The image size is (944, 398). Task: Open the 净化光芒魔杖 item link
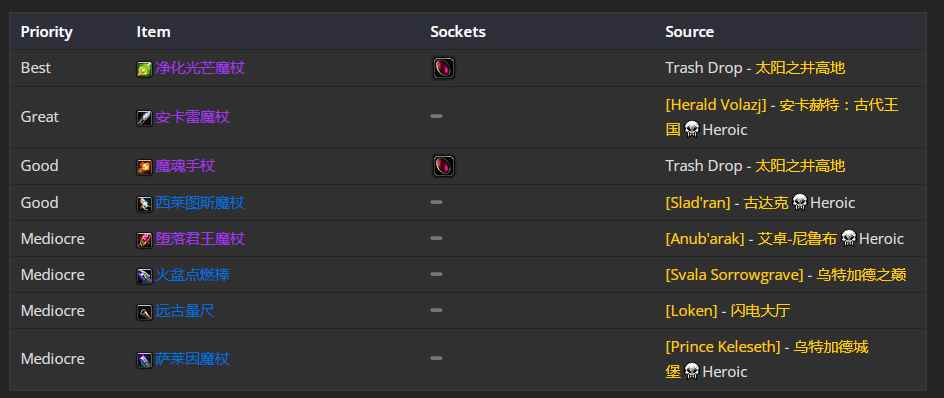pos(200,67)
